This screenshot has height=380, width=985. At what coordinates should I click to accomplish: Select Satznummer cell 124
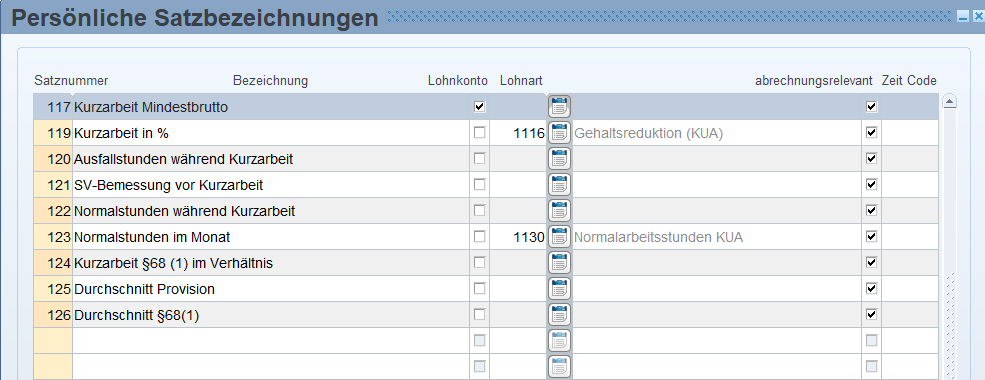click(53, 263)
